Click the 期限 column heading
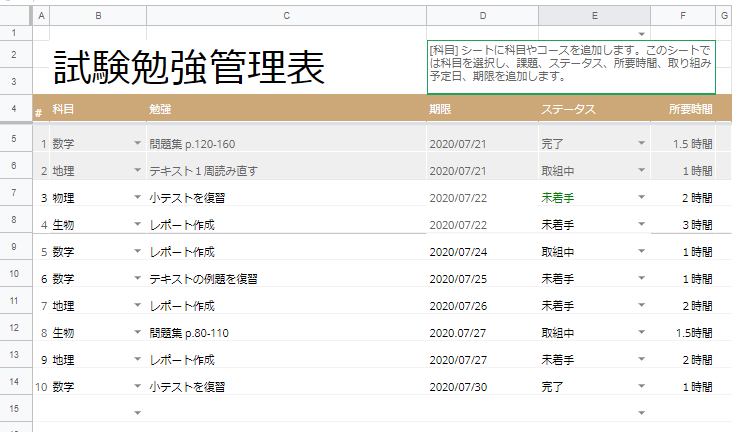732x432 pixels. coord(440,109)
